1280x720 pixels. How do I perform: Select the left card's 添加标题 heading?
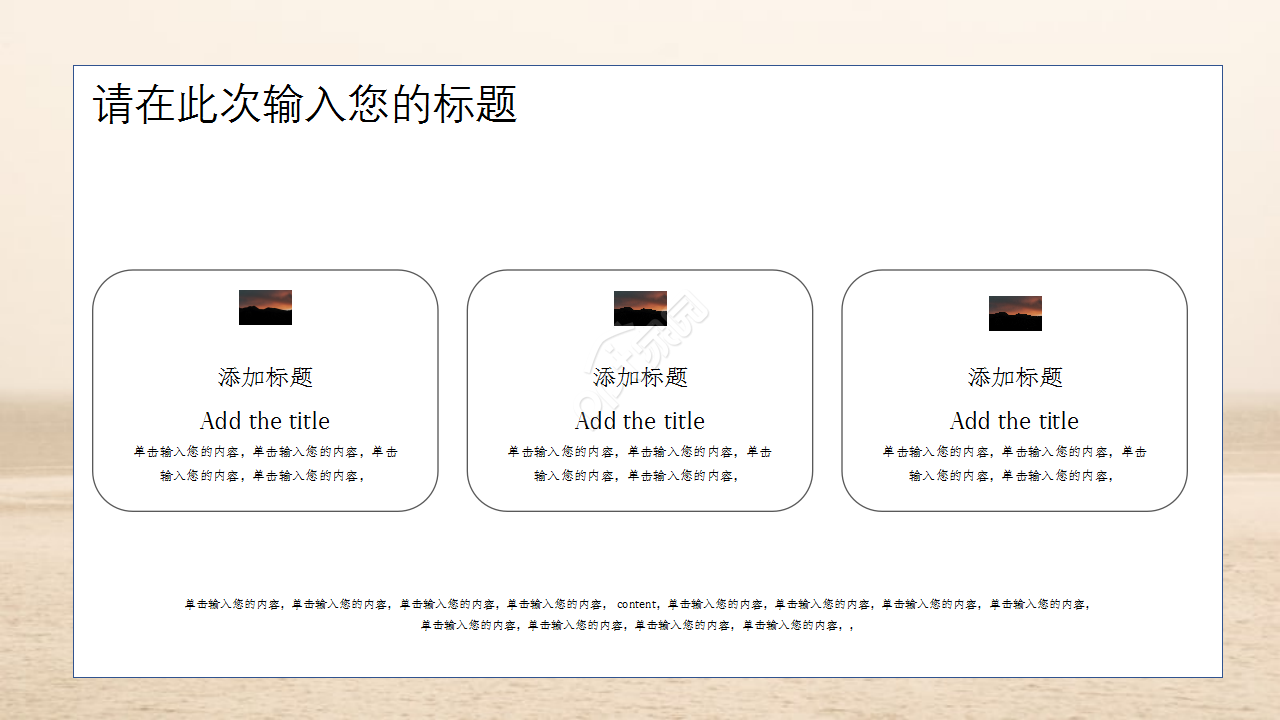point(264,377)
